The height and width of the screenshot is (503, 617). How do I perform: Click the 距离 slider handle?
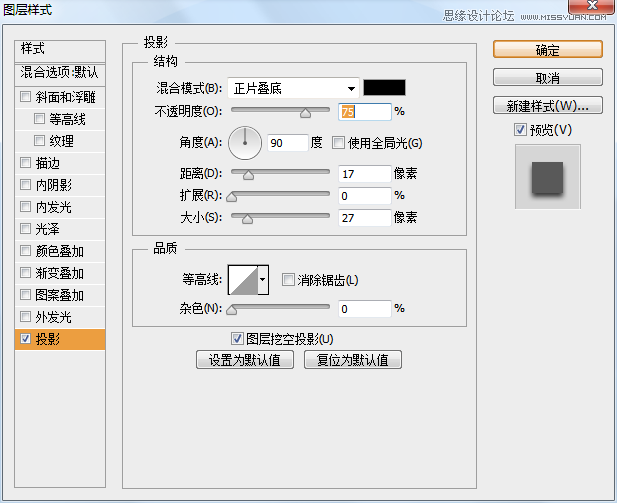pos(248,175)
